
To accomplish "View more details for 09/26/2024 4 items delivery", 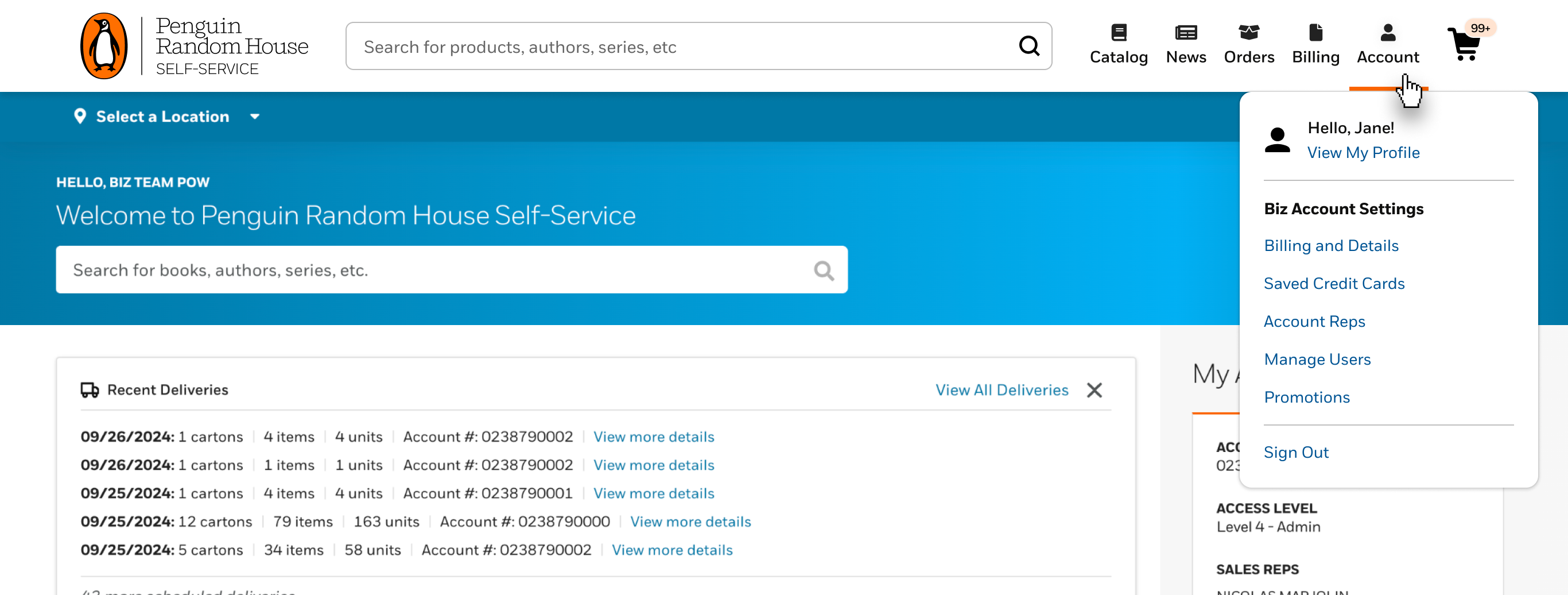I will tap(653, 436).
